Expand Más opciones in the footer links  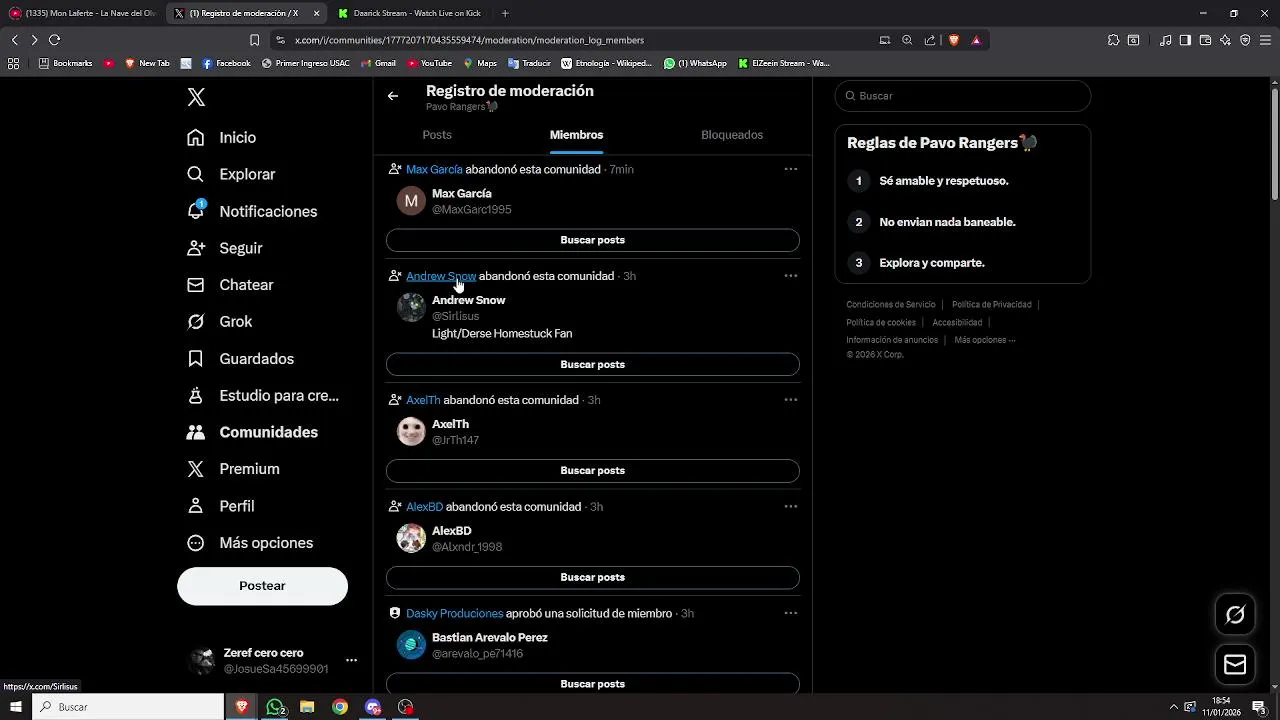pyautogui.click(x=985, y=340)
